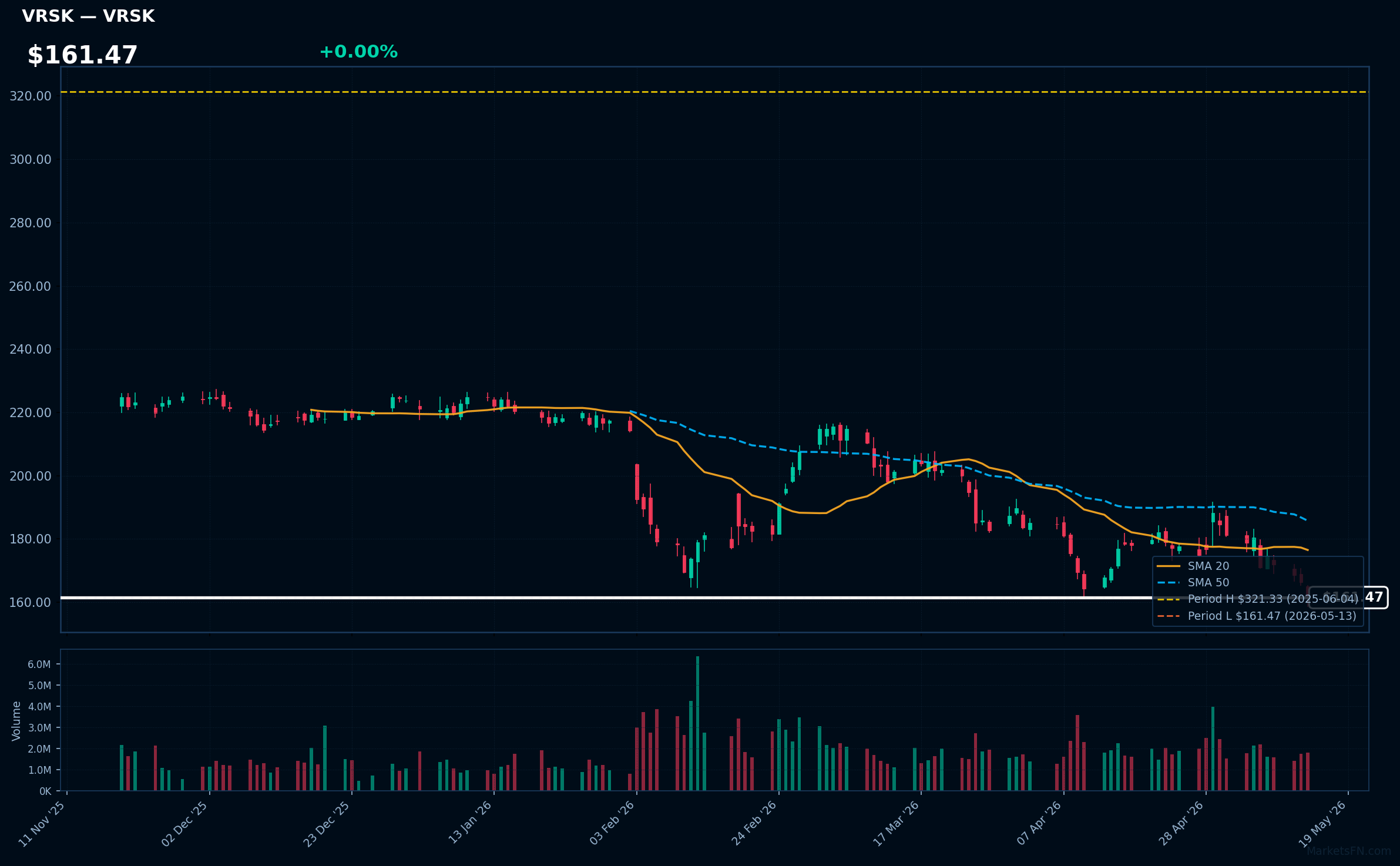Click the SMA 20 legend entry

[1193, 566]
